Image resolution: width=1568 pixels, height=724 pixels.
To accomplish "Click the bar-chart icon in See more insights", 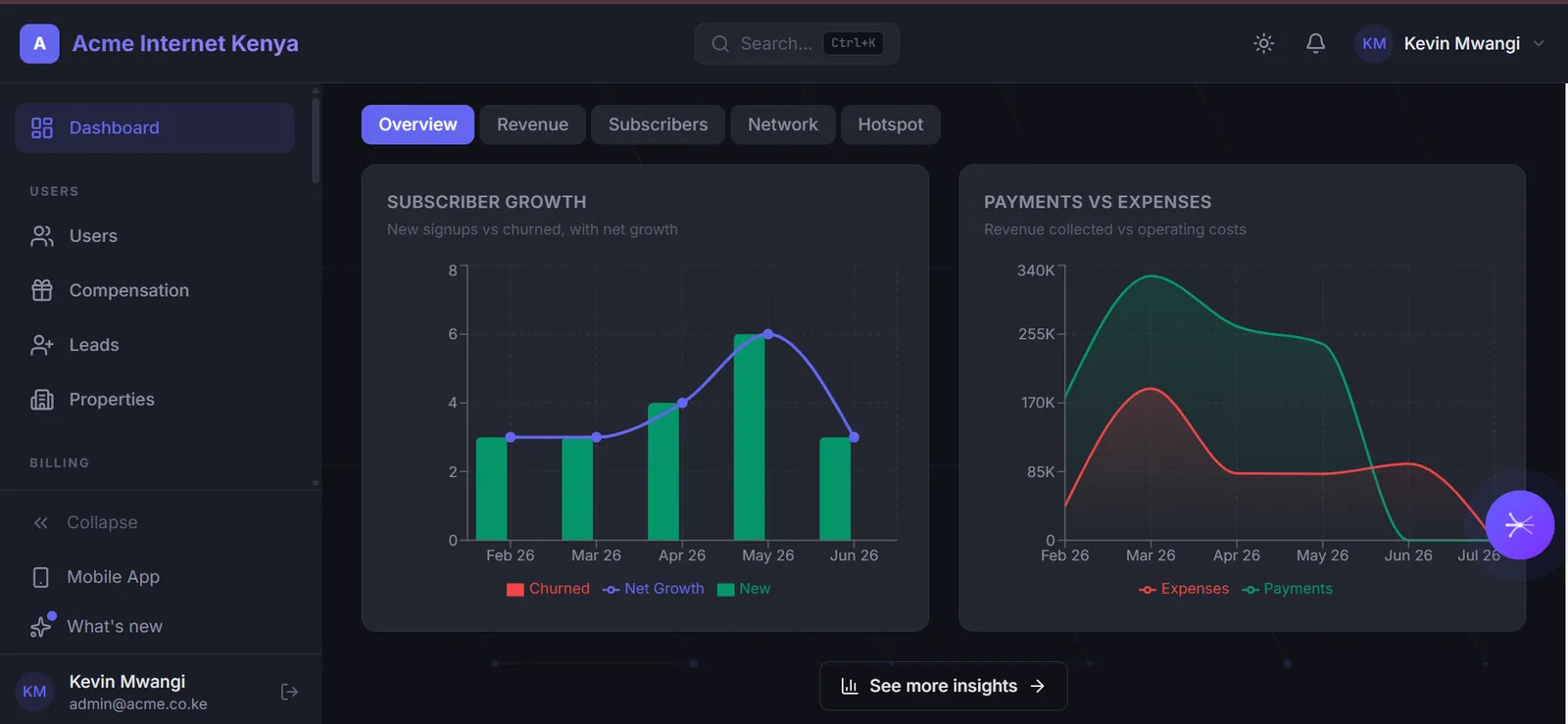I will coord(850,686).
